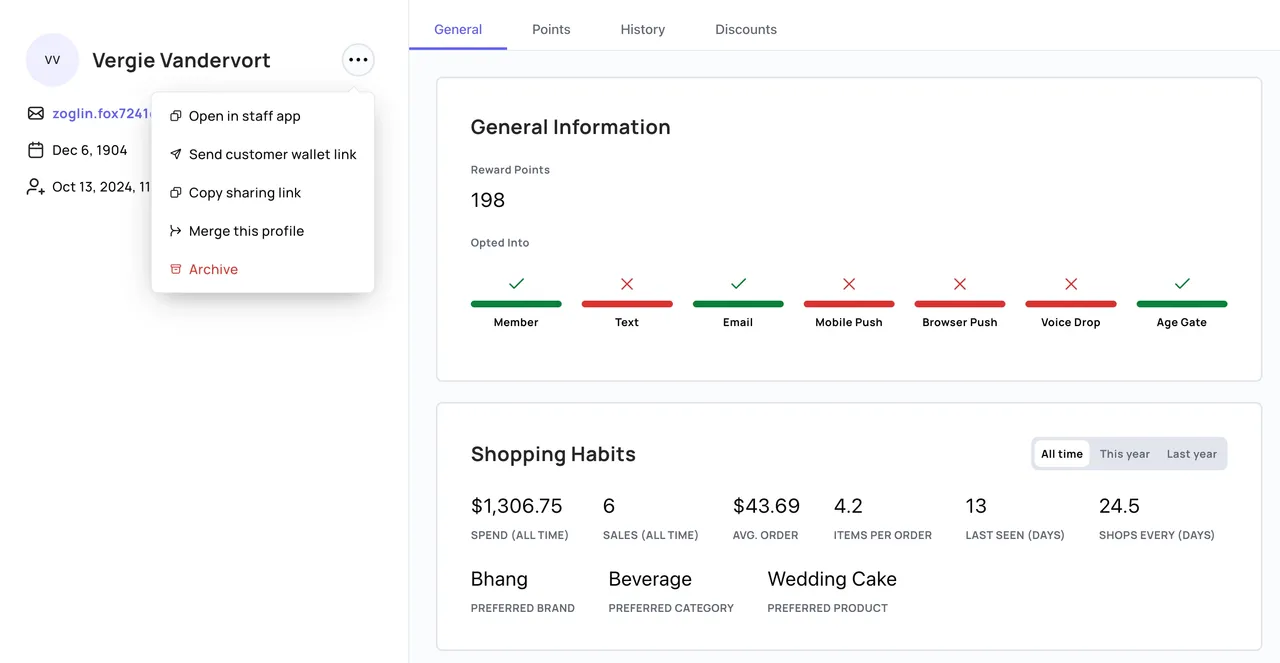1280x663 pixels.
Task: Click the copy icon beside Copy sharing link
Action: coord(175,192)
